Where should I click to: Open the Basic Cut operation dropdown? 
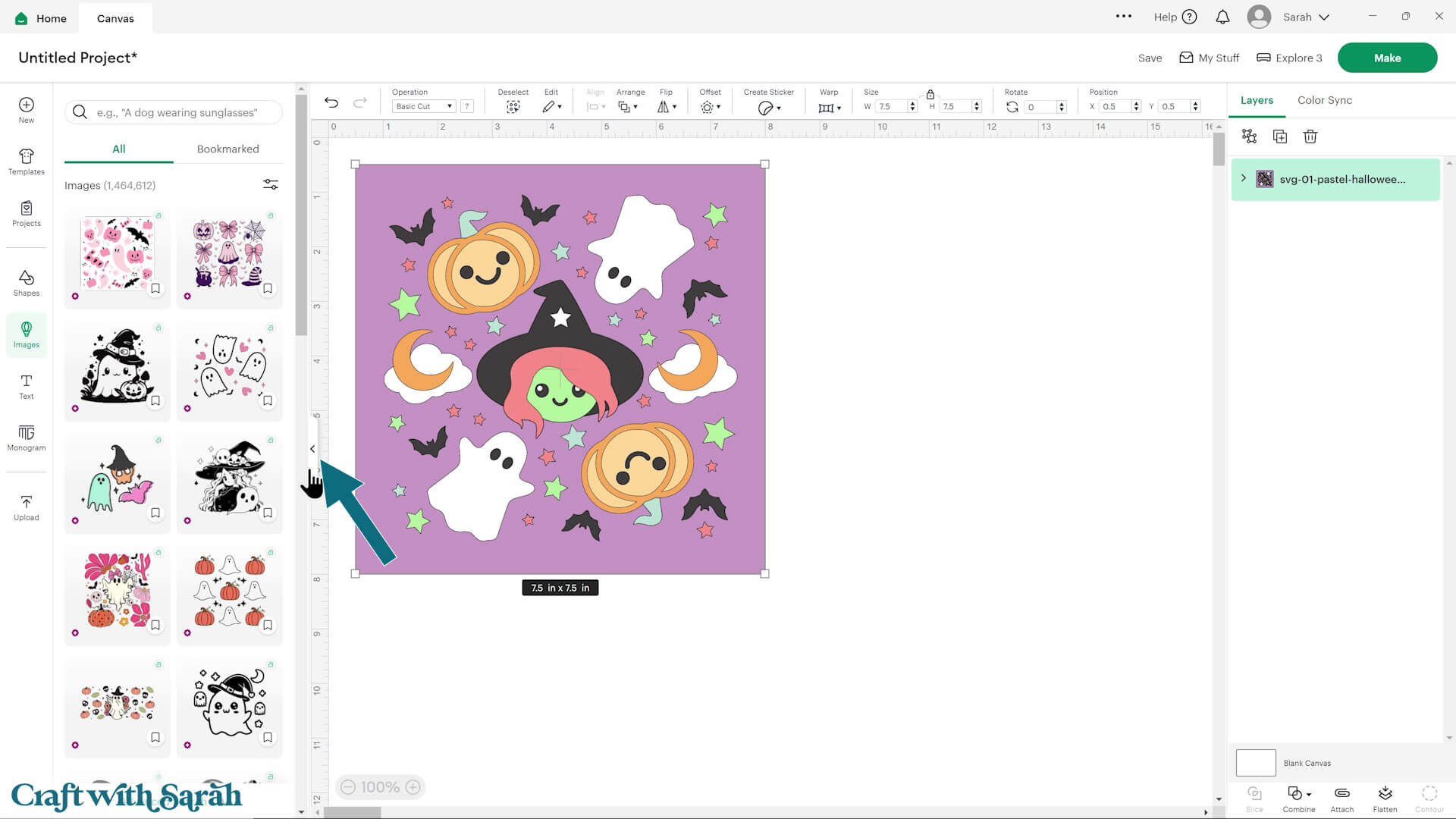pos(422,106)
